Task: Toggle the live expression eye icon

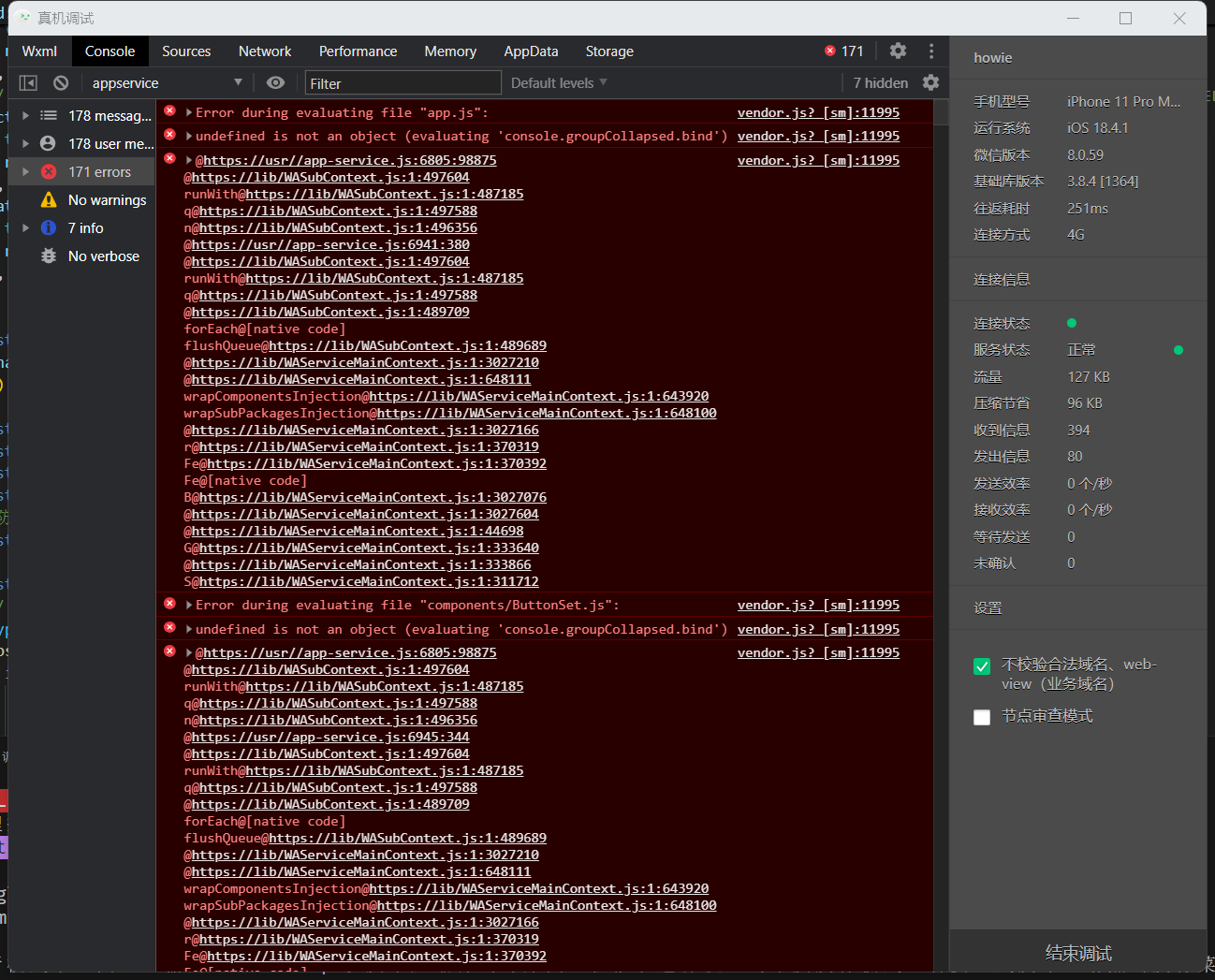Action: point(275,82)
